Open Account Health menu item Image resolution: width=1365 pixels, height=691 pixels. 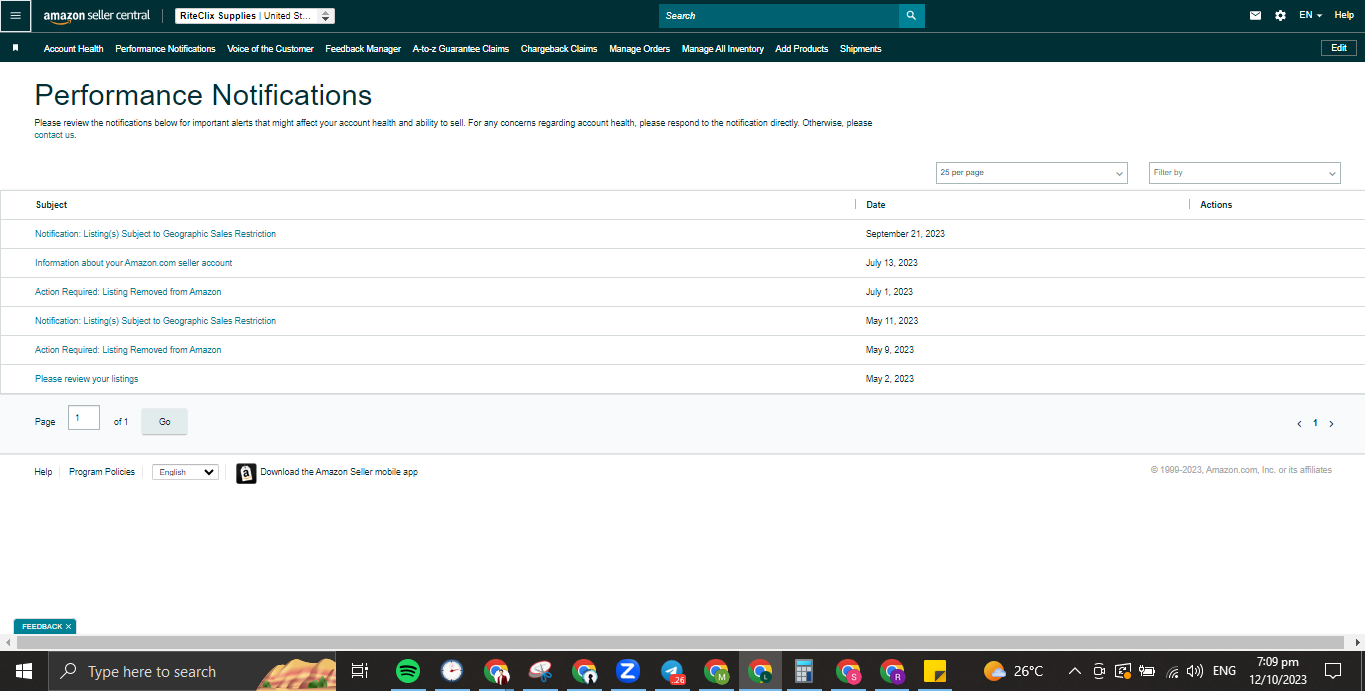point(74,49)
